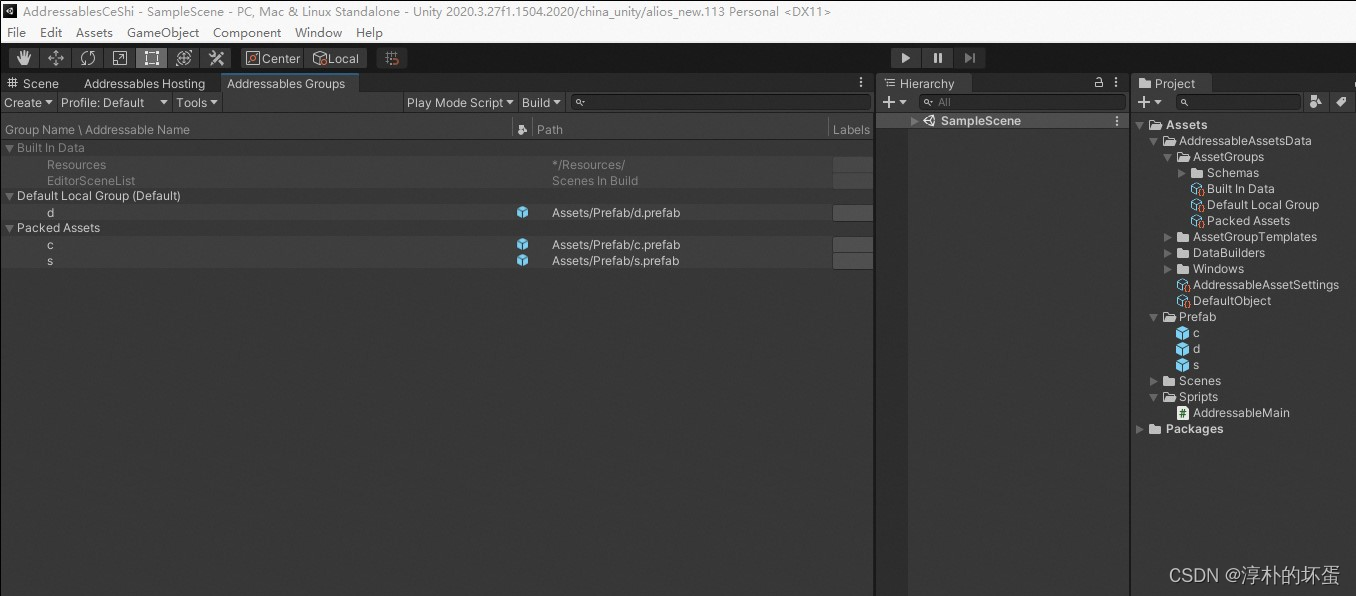The height and width of the screenshot is (596, 1356).
Task: Expand the DataBuilders folder
Action: 1168,253
